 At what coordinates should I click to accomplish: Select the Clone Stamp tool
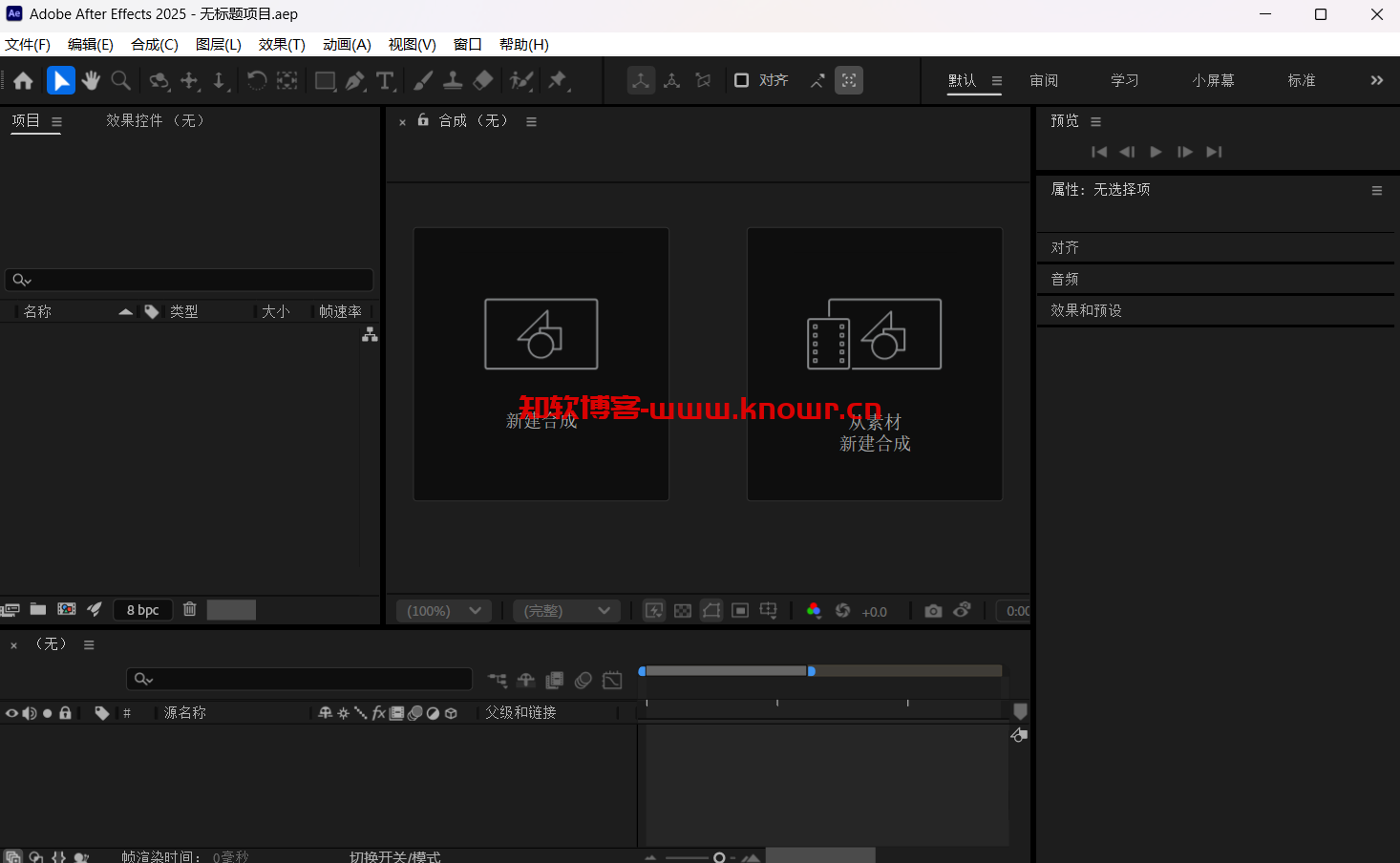tap(453, 81)
